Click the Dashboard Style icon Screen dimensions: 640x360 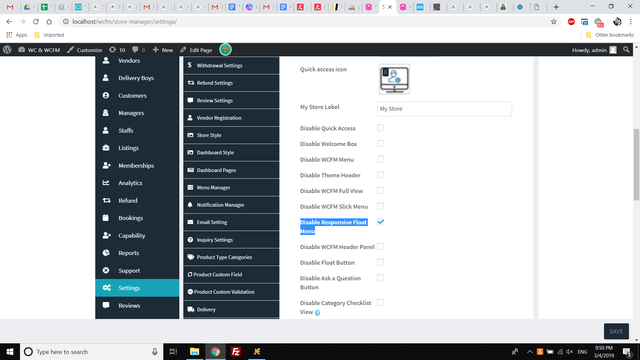(190, 153)
